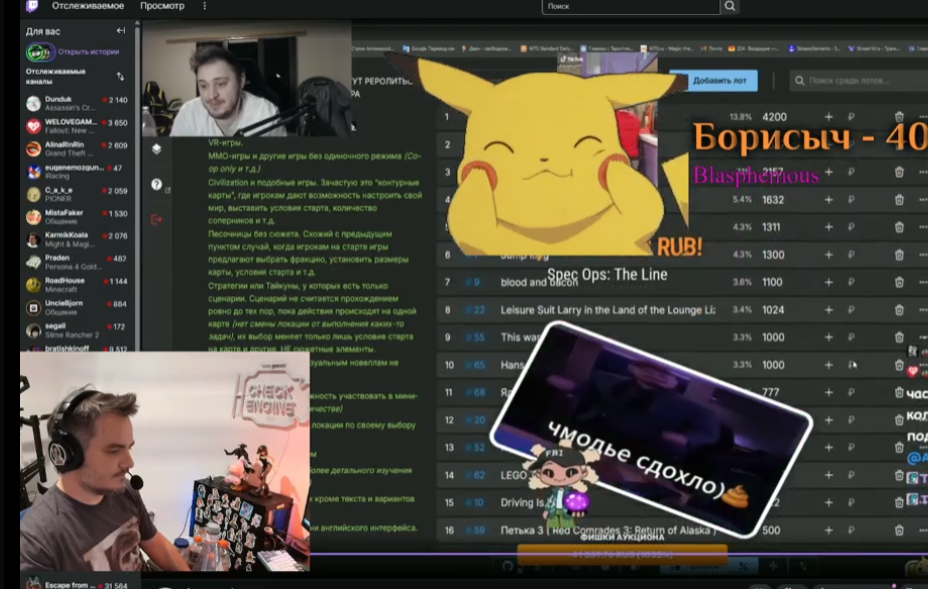Open RoadHouse channel
The width and height of the screenshot is (928, 589).
tap(77, 285)
